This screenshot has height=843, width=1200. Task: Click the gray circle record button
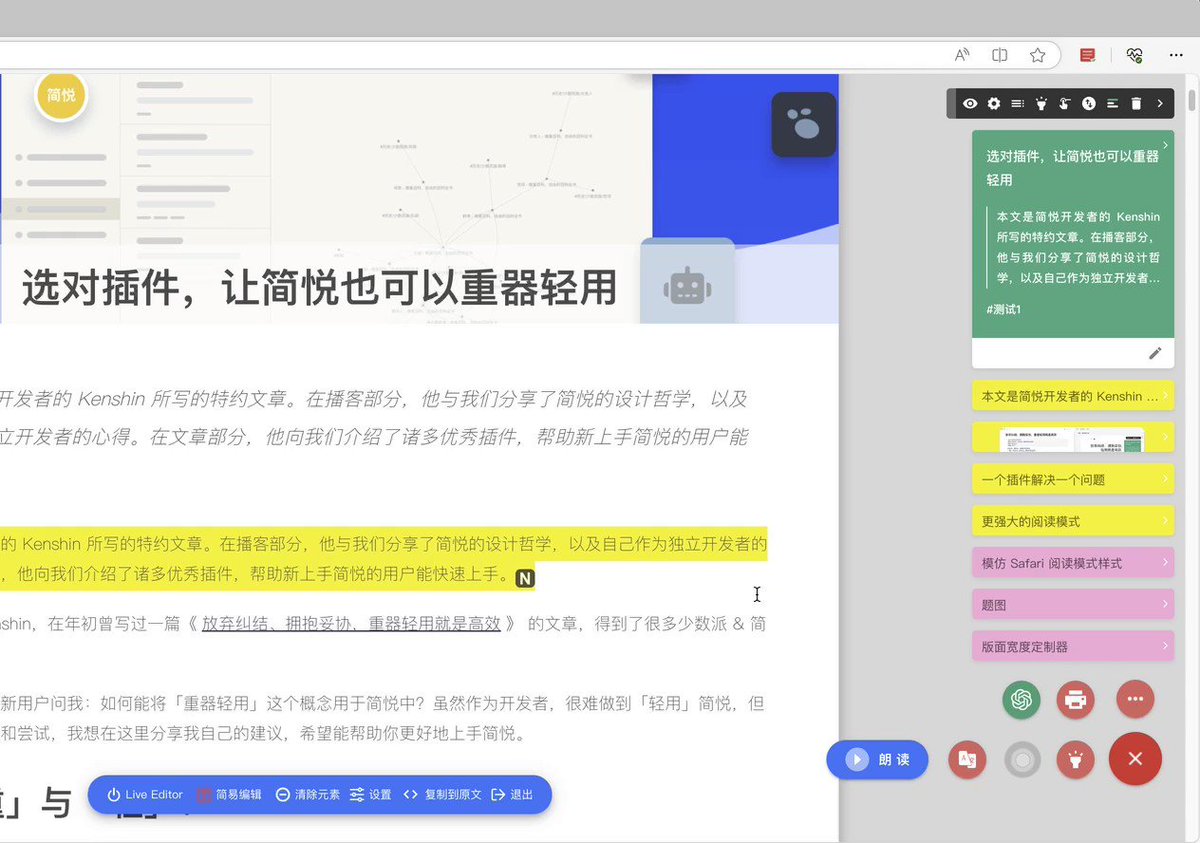pos(1022,760)
